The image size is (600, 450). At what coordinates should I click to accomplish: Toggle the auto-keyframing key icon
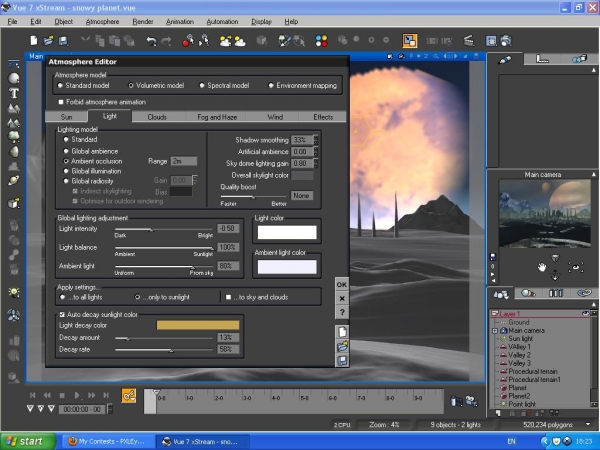coord(129,396)
